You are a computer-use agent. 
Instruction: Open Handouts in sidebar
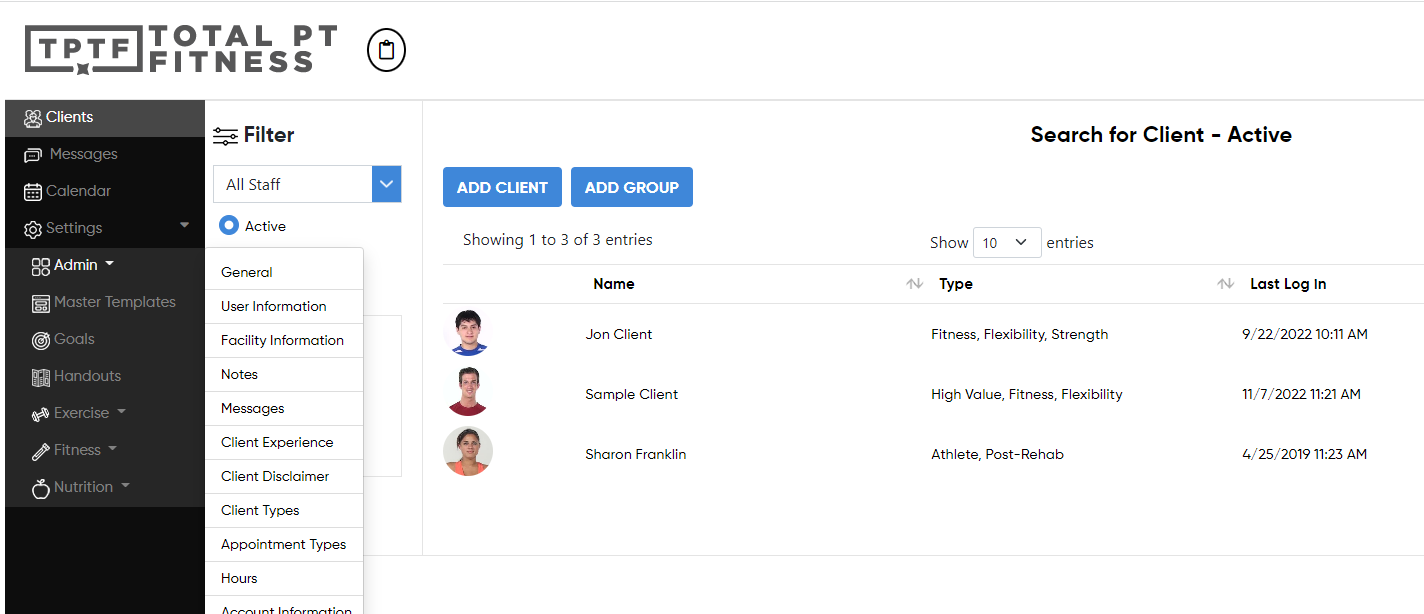tap(105, 377)
